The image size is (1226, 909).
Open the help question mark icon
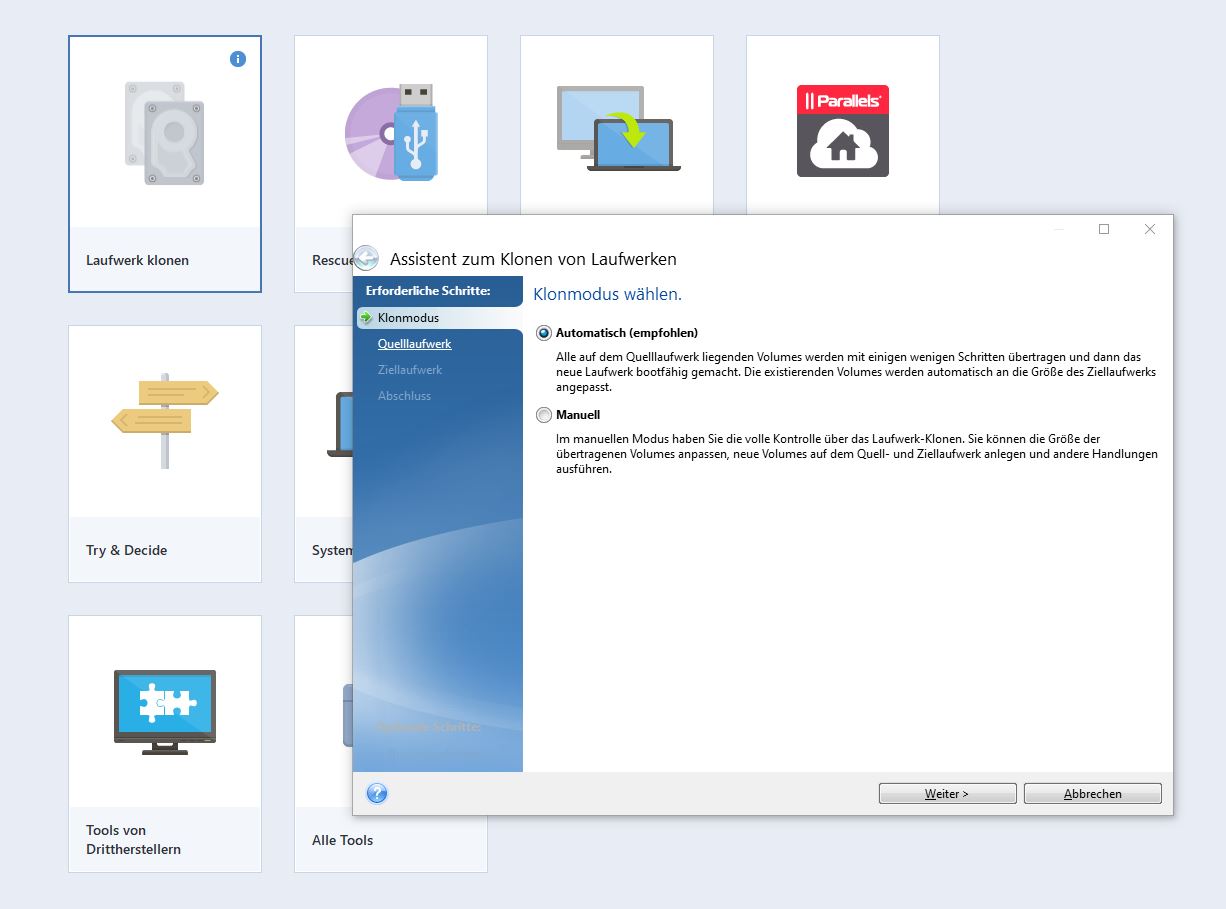coord(377,794)
